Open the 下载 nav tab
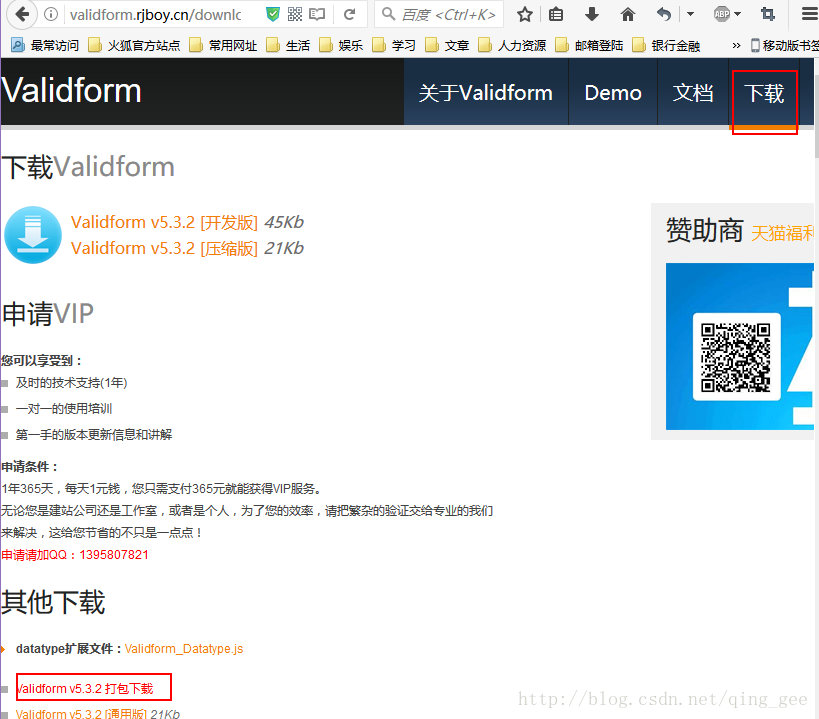This screenshot has height=719, width=819. coord(764,94)
